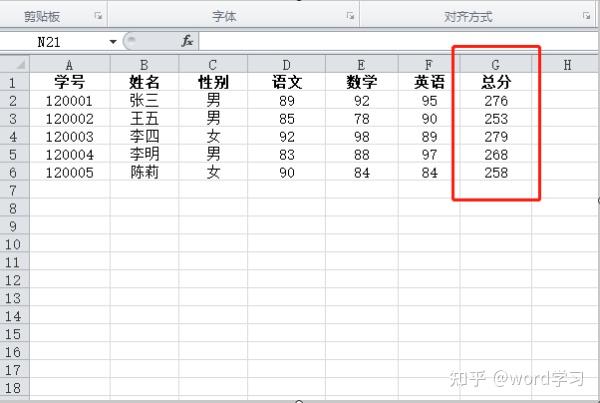Select row 4 header
The image size is (600, 403).
(15, 136)
